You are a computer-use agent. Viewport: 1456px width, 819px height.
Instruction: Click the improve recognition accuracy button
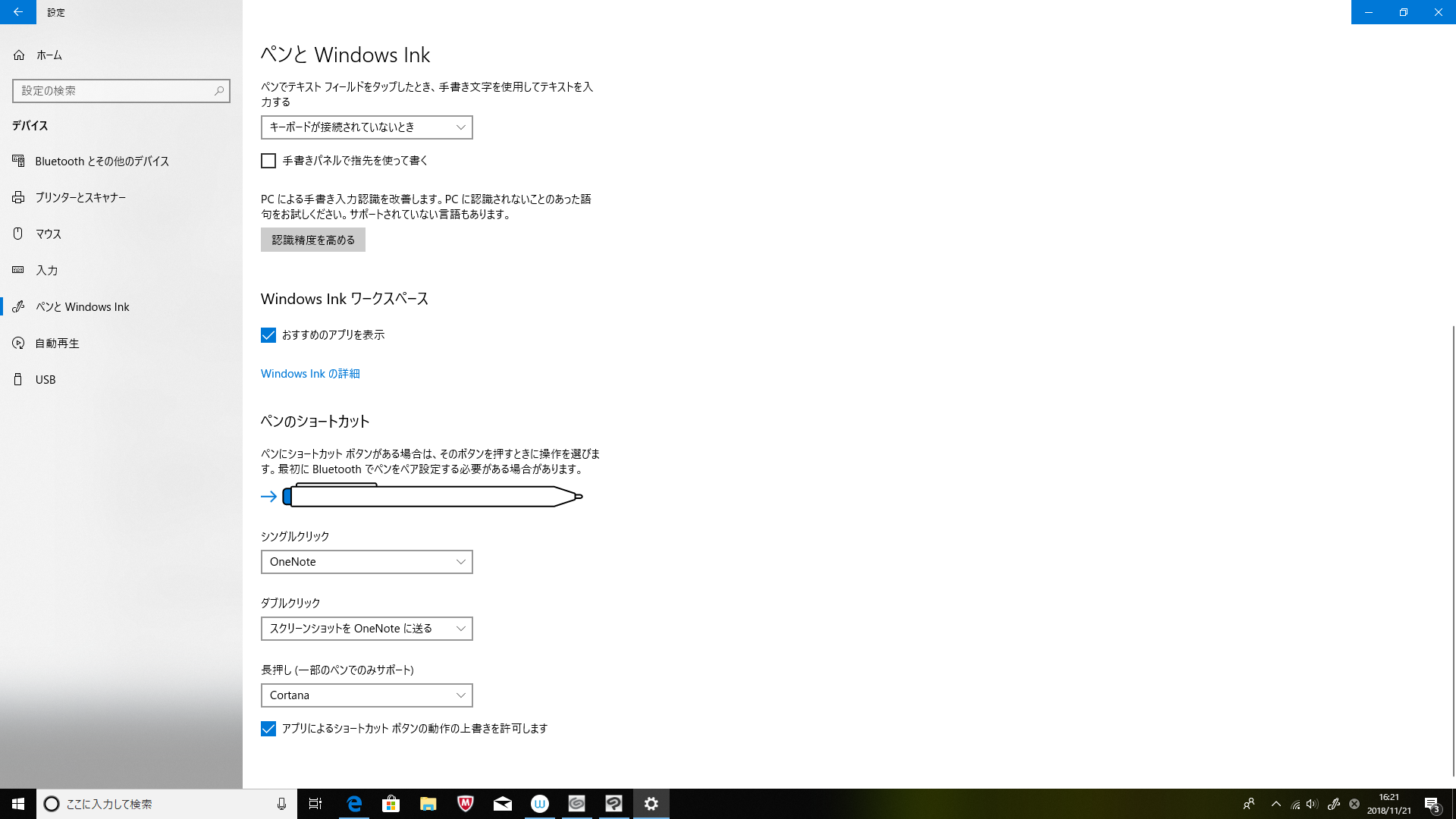click(x=312, y=240)
